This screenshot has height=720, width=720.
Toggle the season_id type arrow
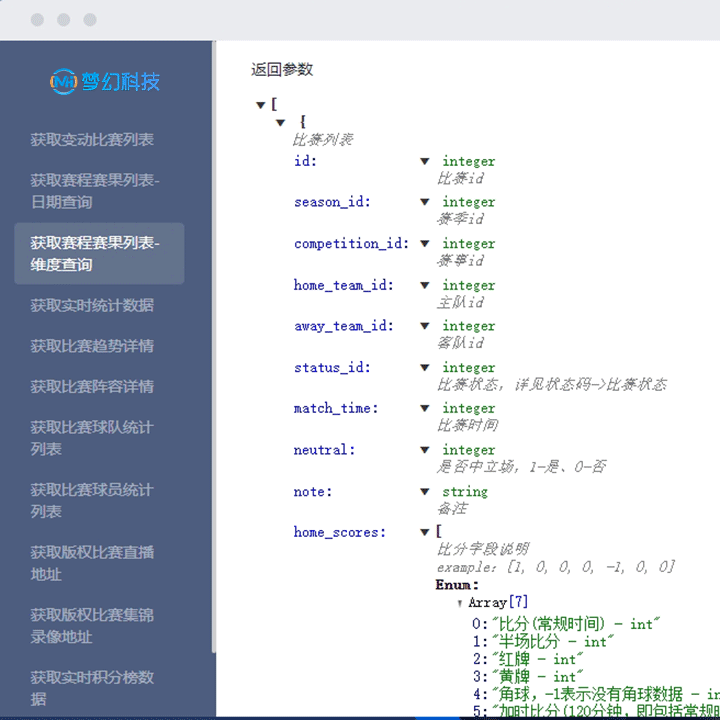coord(425,202)
